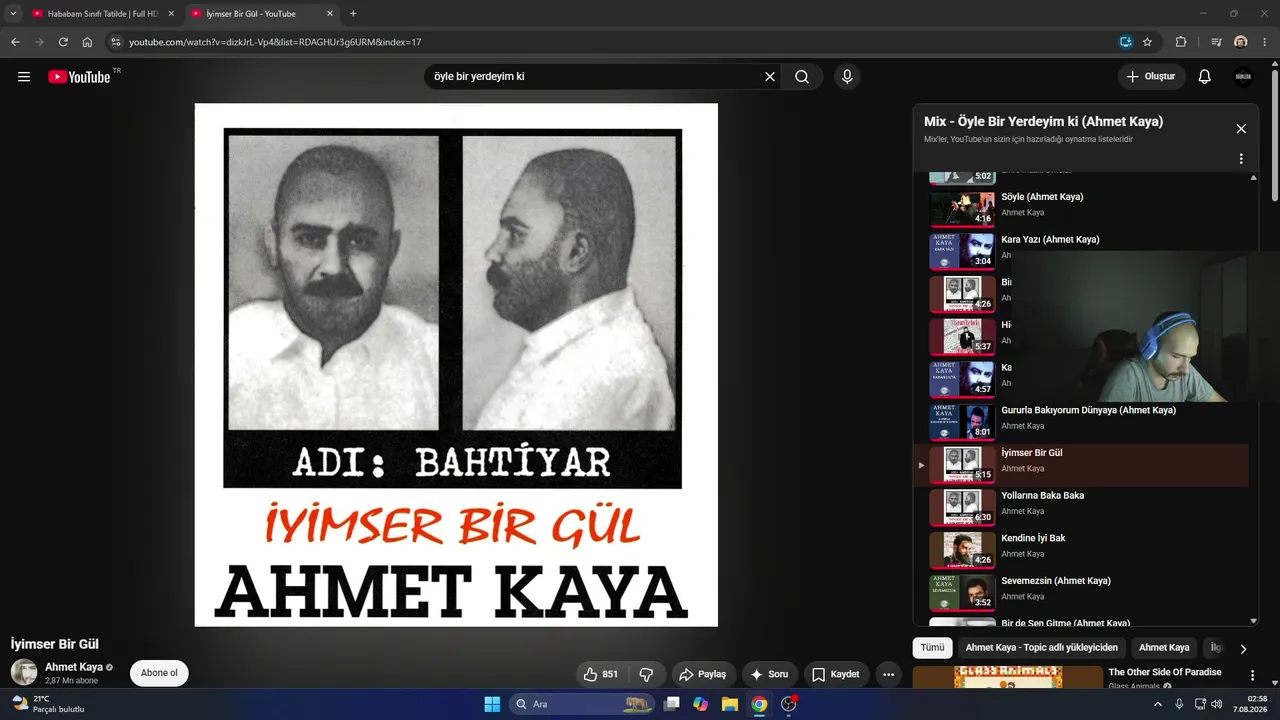
Task: Open the Ahmet Kaya channel avatar
Action: point(24,672)
